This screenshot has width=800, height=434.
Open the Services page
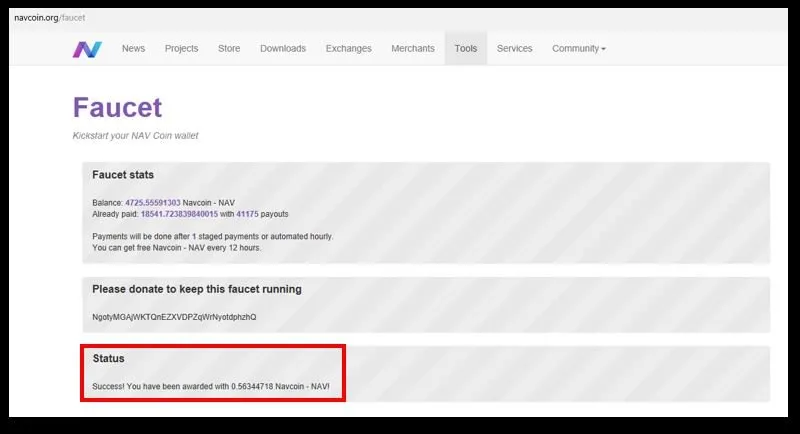(514, 48)
